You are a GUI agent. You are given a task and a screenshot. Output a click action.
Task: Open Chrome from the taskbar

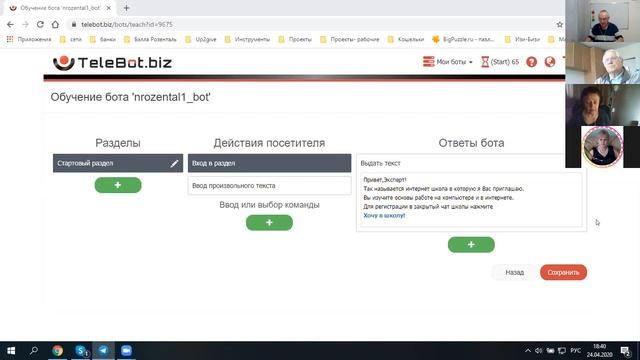click(x=58, y=351)
